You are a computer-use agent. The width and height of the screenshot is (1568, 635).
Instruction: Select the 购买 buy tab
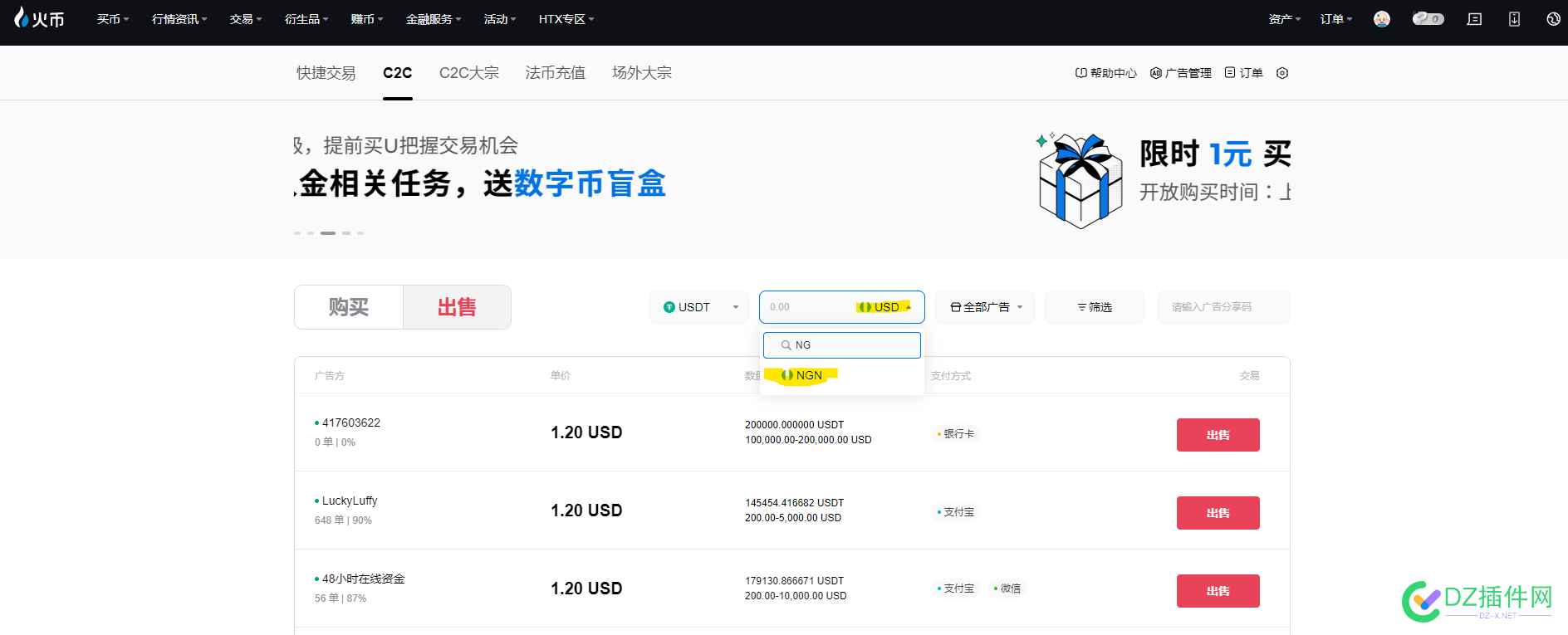pyautogui.click(x=349, y=307)
